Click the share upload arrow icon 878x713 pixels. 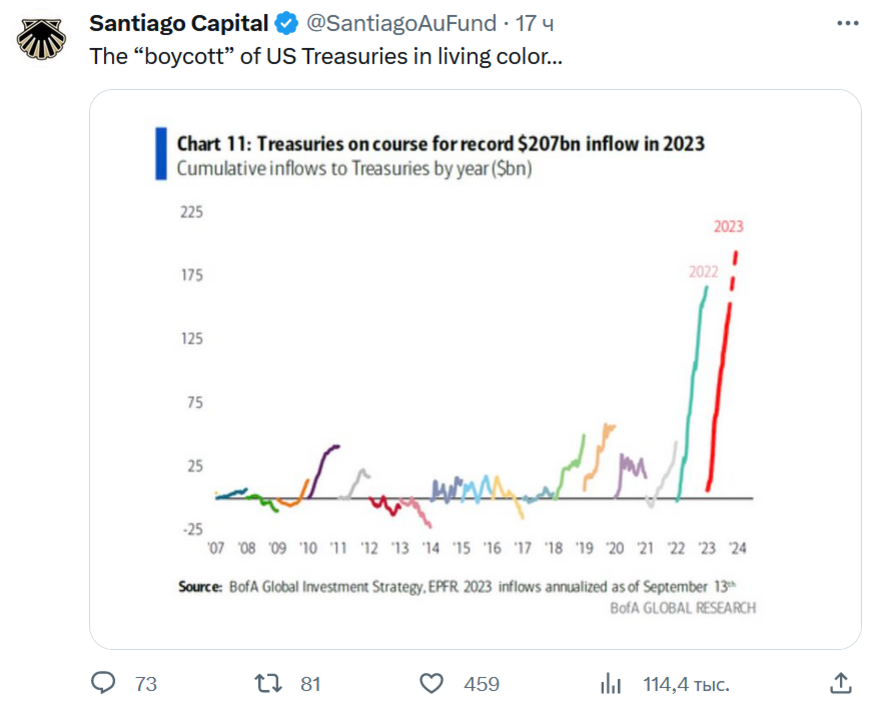tap(838, 683)
